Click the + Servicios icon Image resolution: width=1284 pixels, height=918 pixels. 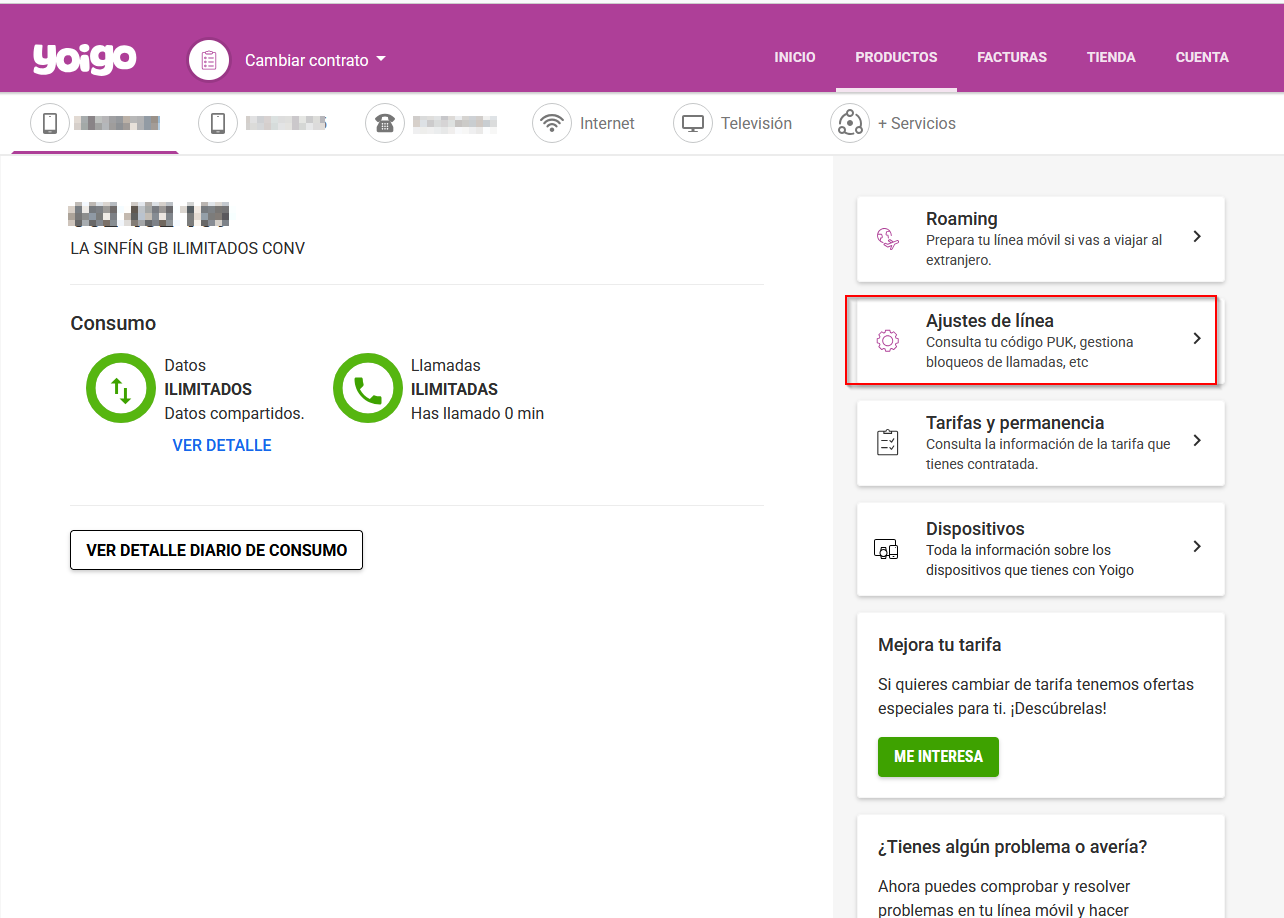849,123
